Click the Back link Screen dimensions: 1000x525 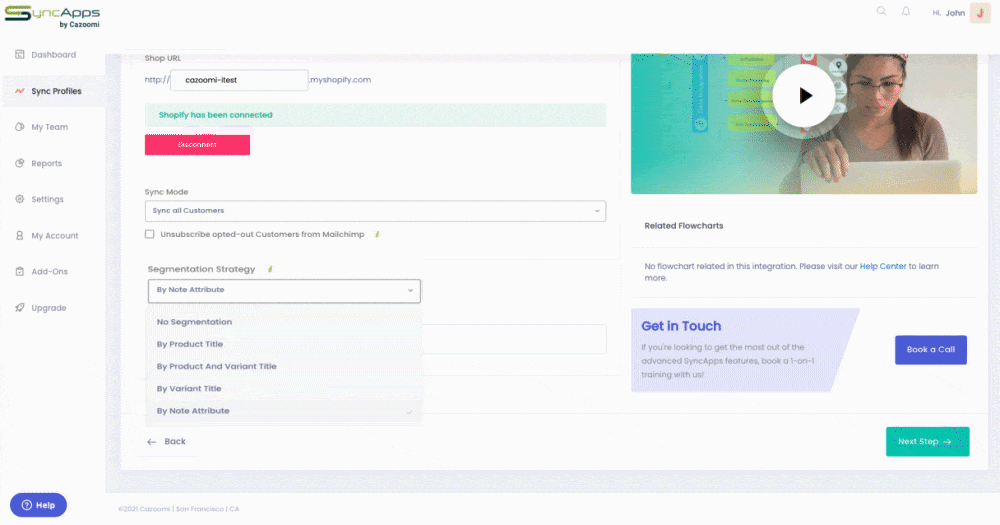175,441
